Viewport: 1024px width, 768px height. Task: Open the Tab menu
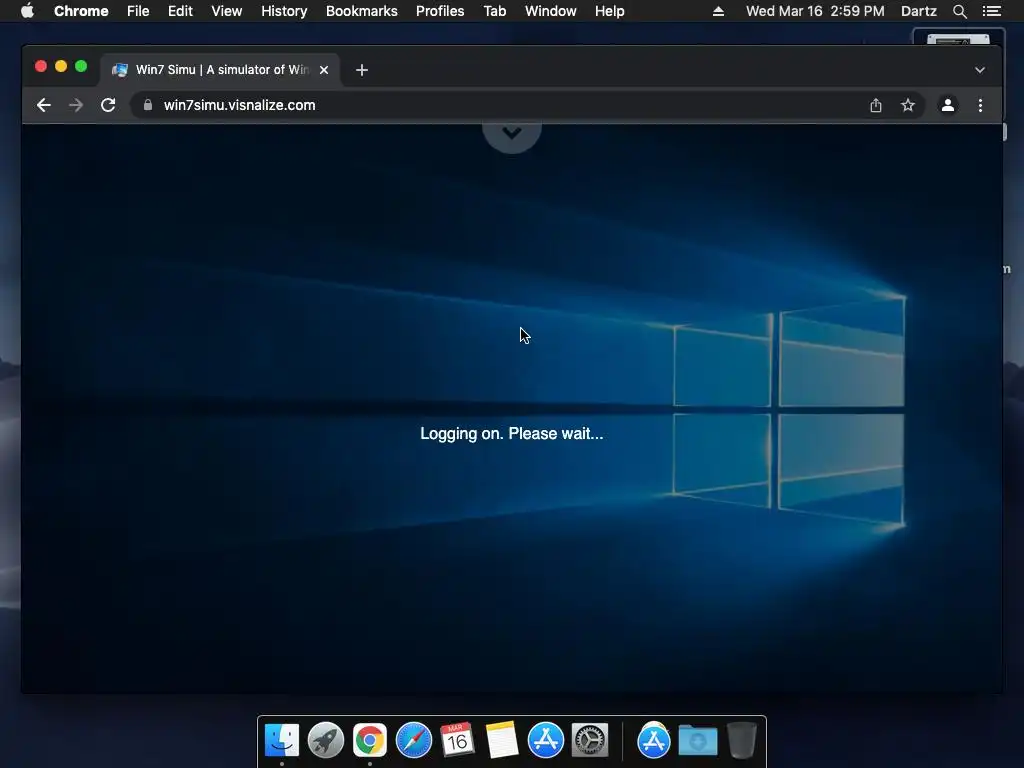point(495,11)
